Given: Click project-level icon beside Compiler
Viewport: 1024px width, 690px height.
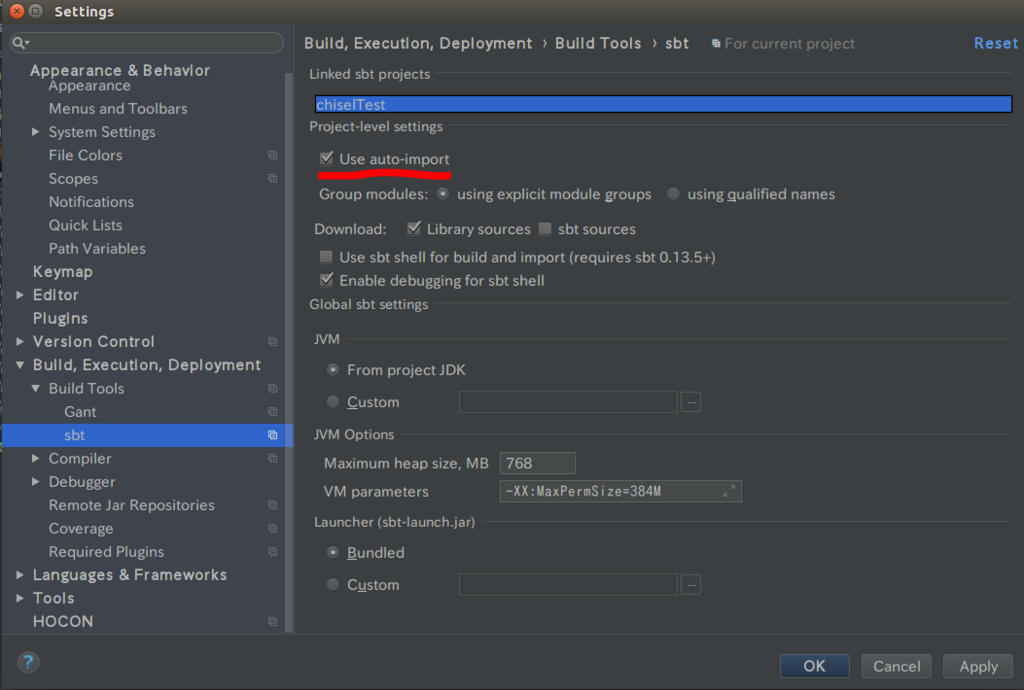Looking at the screenshot, I should pos(272,458).
